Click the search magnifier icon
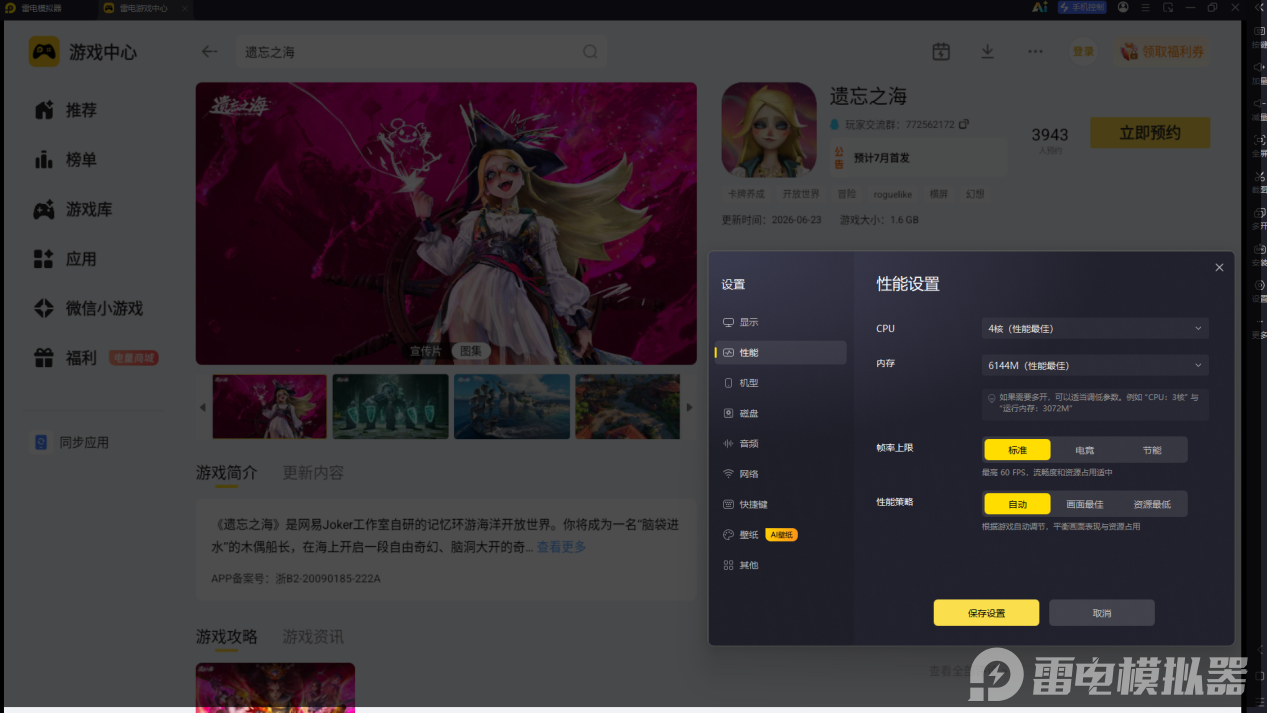The image size is (1267, 713). click(x=590, y=52)
